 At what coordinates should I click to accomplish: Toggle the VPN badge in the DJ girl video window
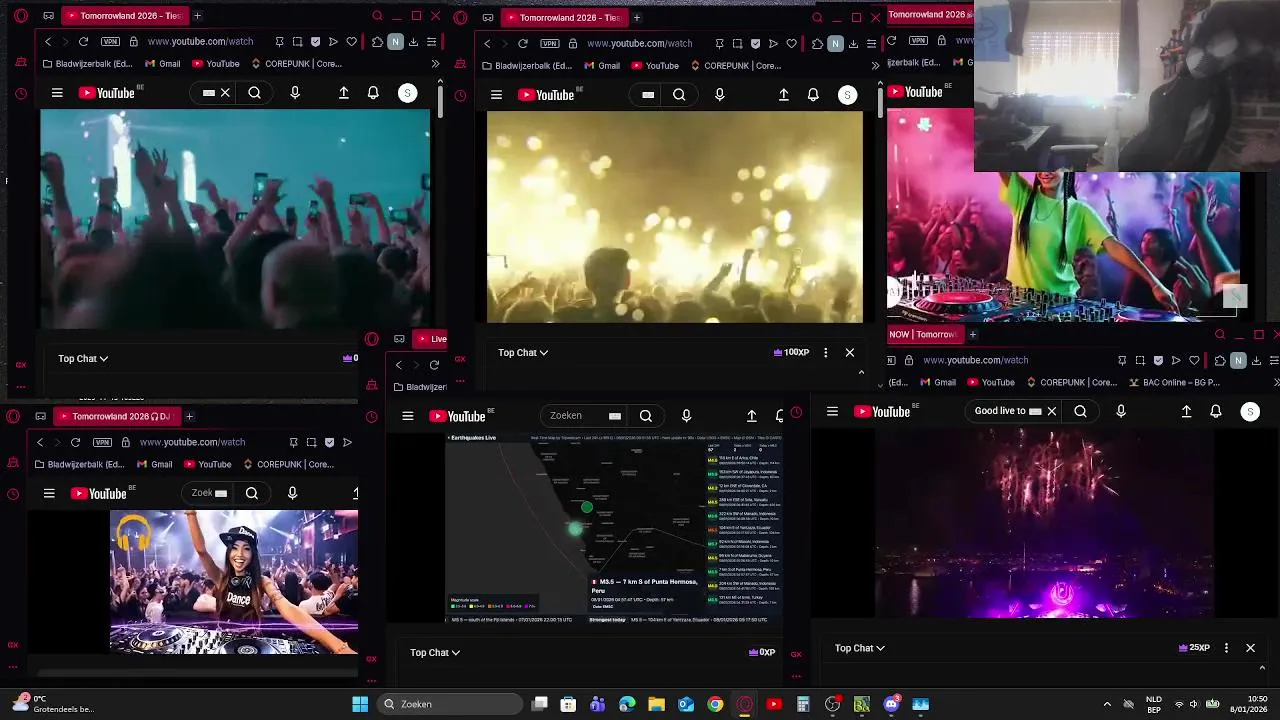[x=102, y=442]
